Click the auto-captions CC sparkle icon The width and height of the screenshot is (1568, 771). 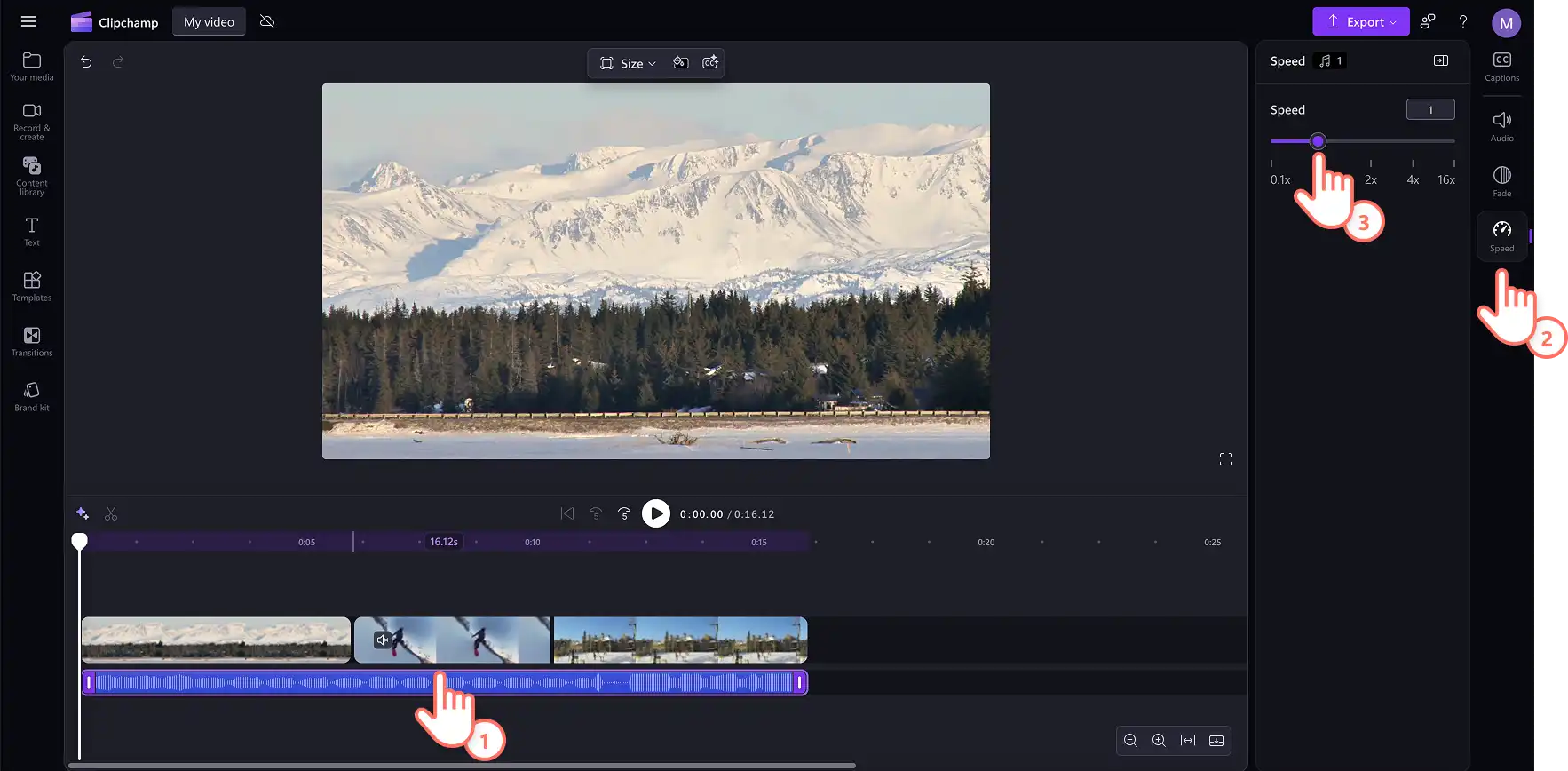[x=710, y=62]
